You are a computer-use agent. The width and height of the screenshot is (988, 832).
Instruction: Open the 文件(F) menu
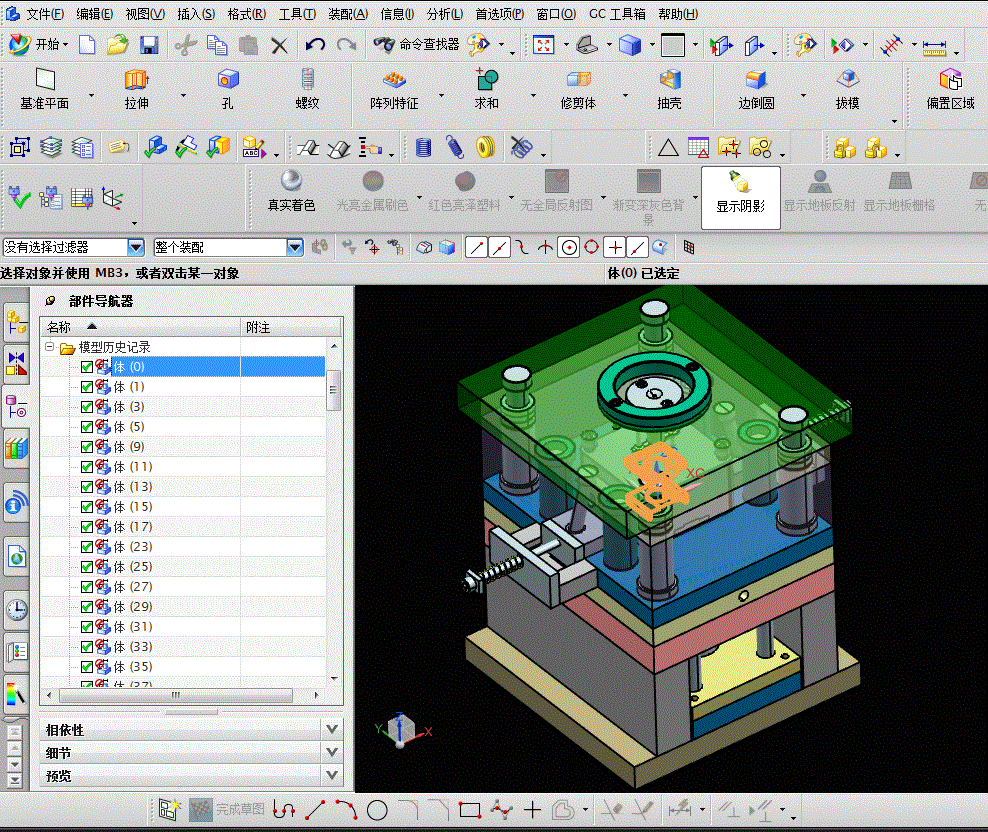(x=45, y=14)
